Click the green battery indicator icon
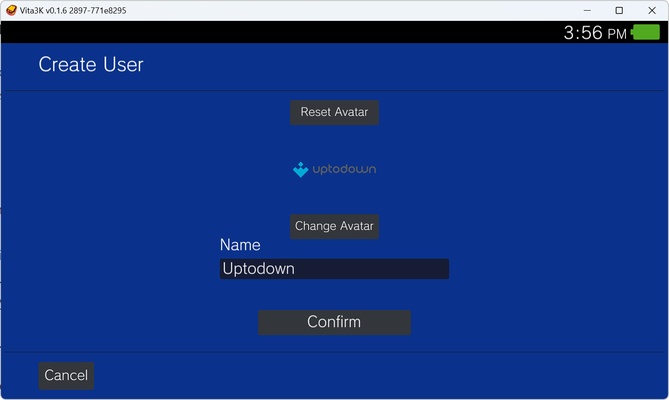Image resolution: width=669 pixels, height=400 pixels. [x=646, y=32]
